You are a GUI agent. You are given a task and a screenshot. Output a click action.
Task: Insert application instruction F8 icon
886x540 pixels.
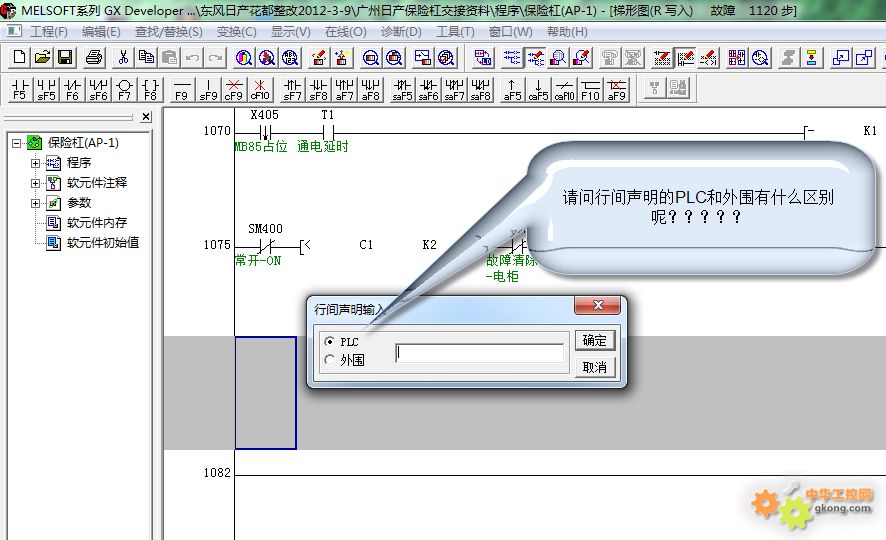pos(150,89)
